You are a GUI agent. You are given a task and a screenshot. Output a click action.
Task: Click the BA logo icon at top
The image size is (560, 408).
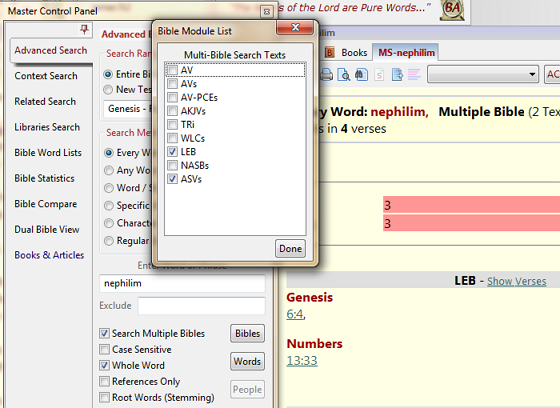point(452,9)
